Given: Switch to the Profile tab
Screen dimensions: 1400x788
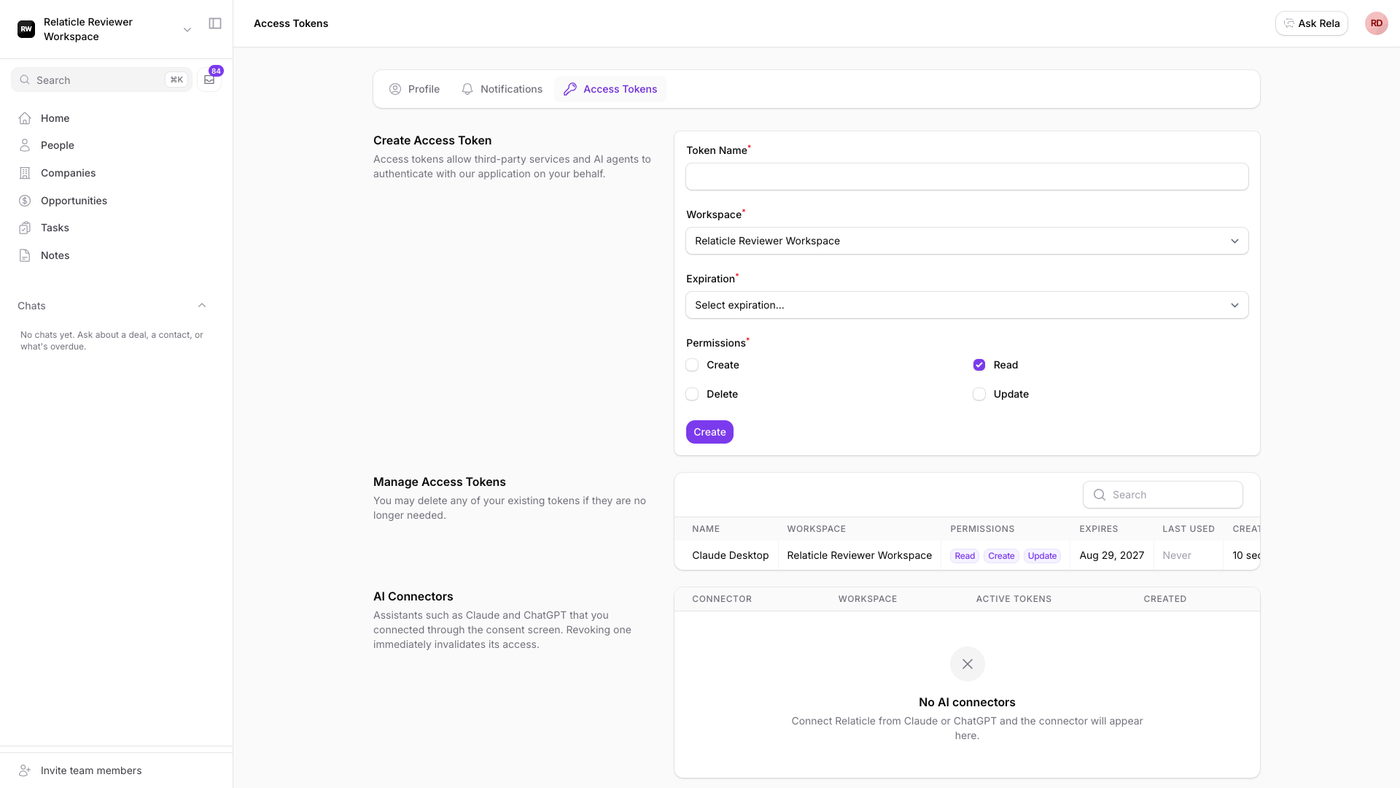Looking at the screenshot, I should (x=414, y=89).
